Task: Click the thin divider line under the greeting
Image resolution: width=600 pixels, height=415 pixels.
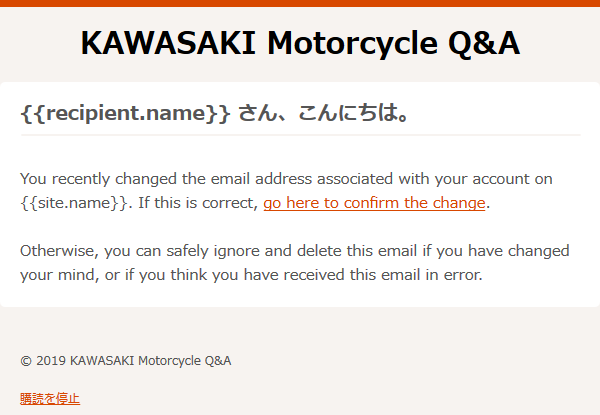Action: 301,135
